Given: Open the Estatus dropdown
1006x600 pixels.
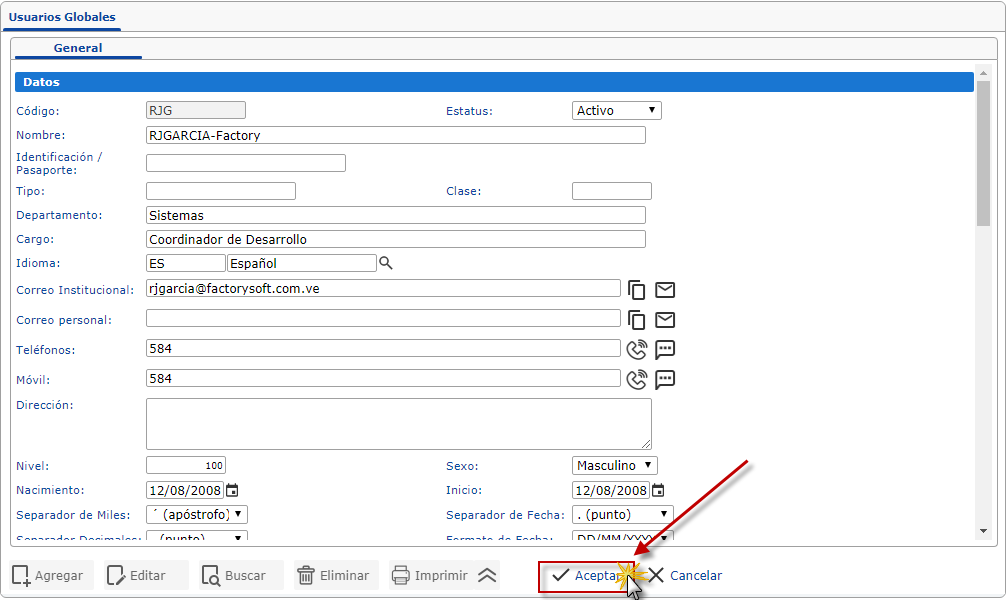Looking at the screenshot, I should [617, 111].
